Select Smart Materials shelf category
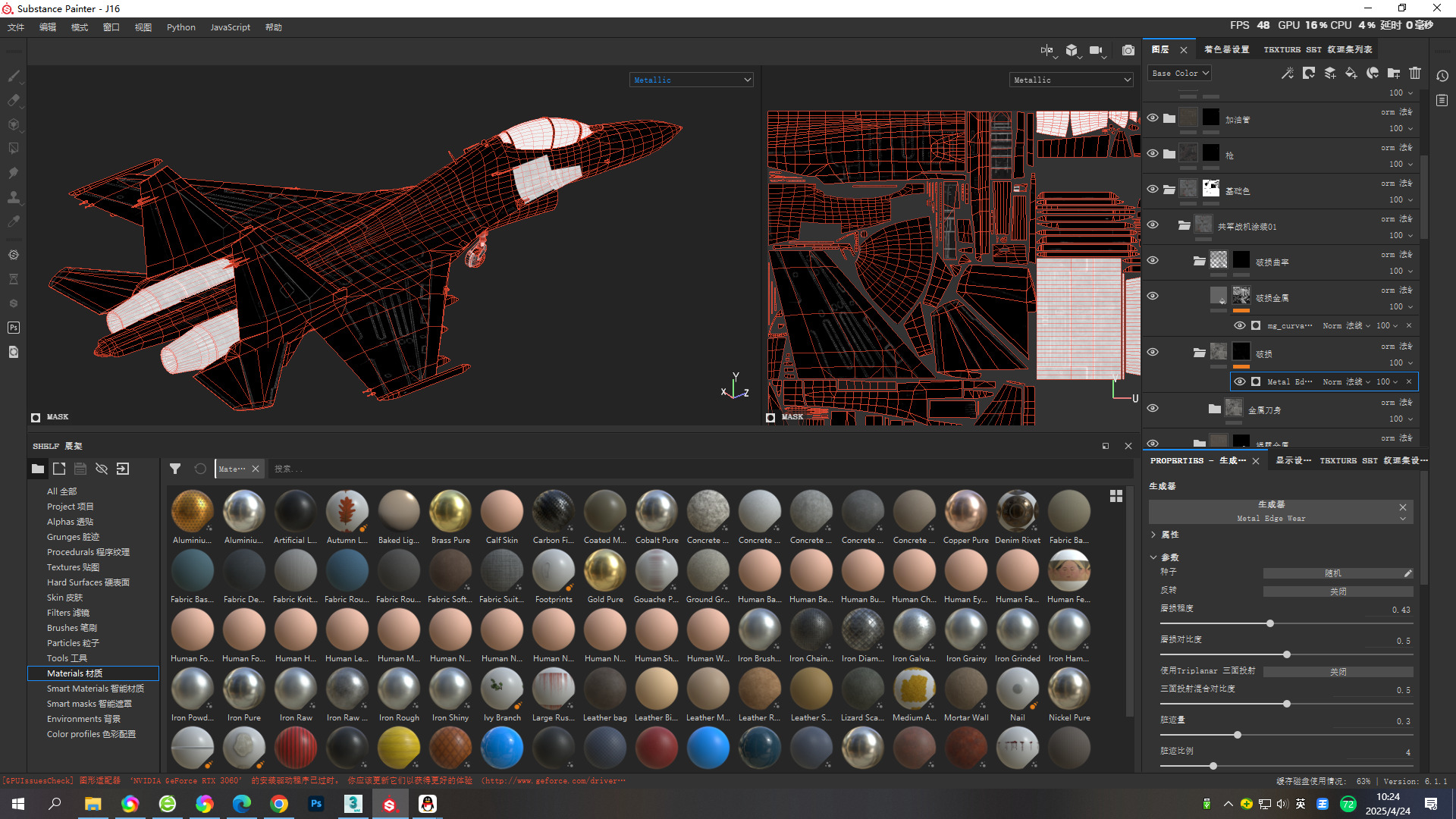 pos(95,689)
